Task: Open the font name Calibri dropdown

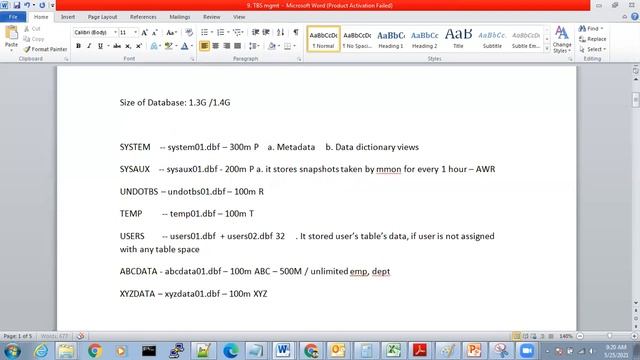Action: [115, 32]
